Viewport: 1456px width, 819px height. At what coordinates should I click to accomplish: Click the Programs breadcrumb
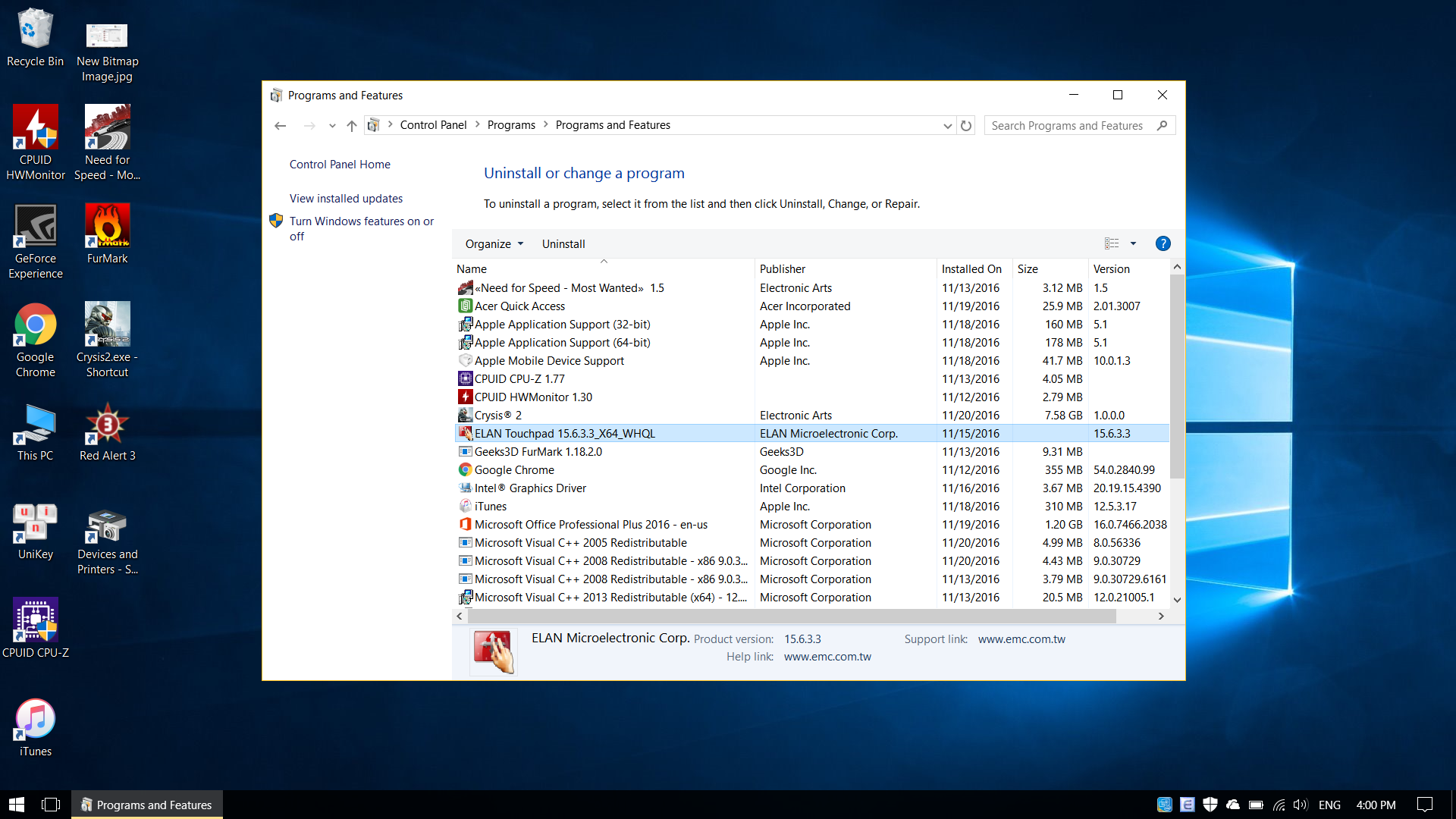pyautogui.click(x=511, y=125)
